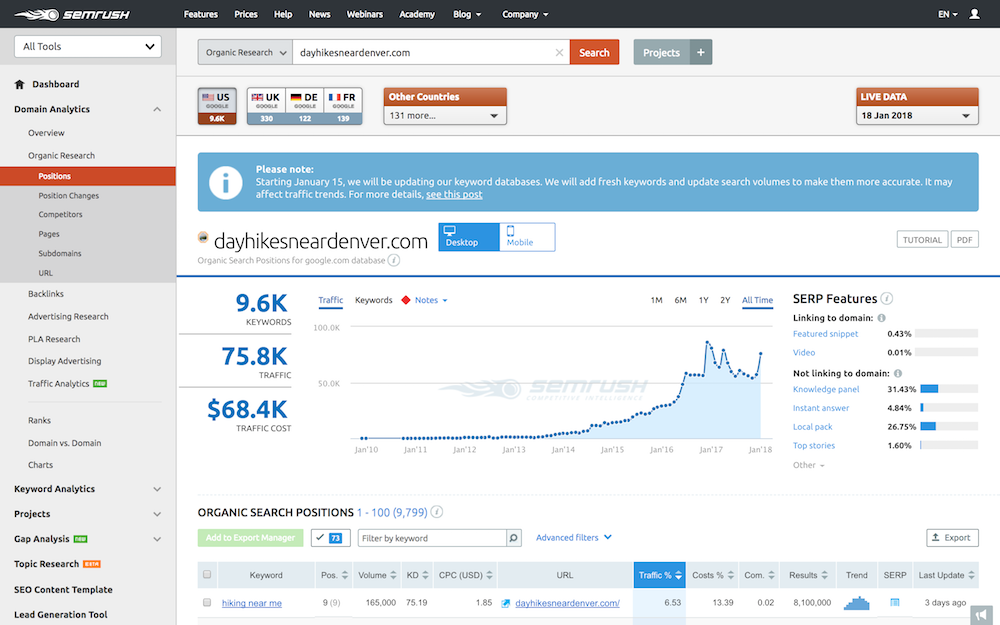The width and height of the screenshot is (1000, 625).
Task: Open external link icon for dayhikesneardenver.com URL
Action: [505, 603]
